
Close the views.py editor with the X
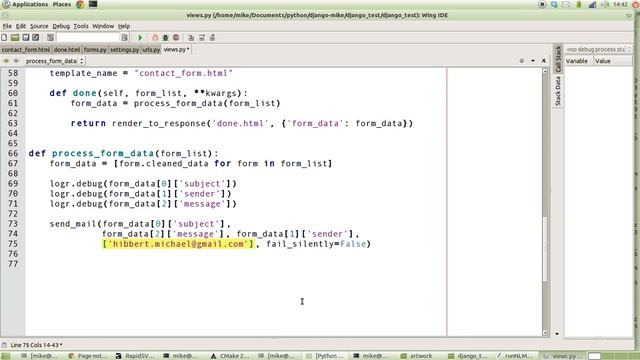[x=544, y=61]
